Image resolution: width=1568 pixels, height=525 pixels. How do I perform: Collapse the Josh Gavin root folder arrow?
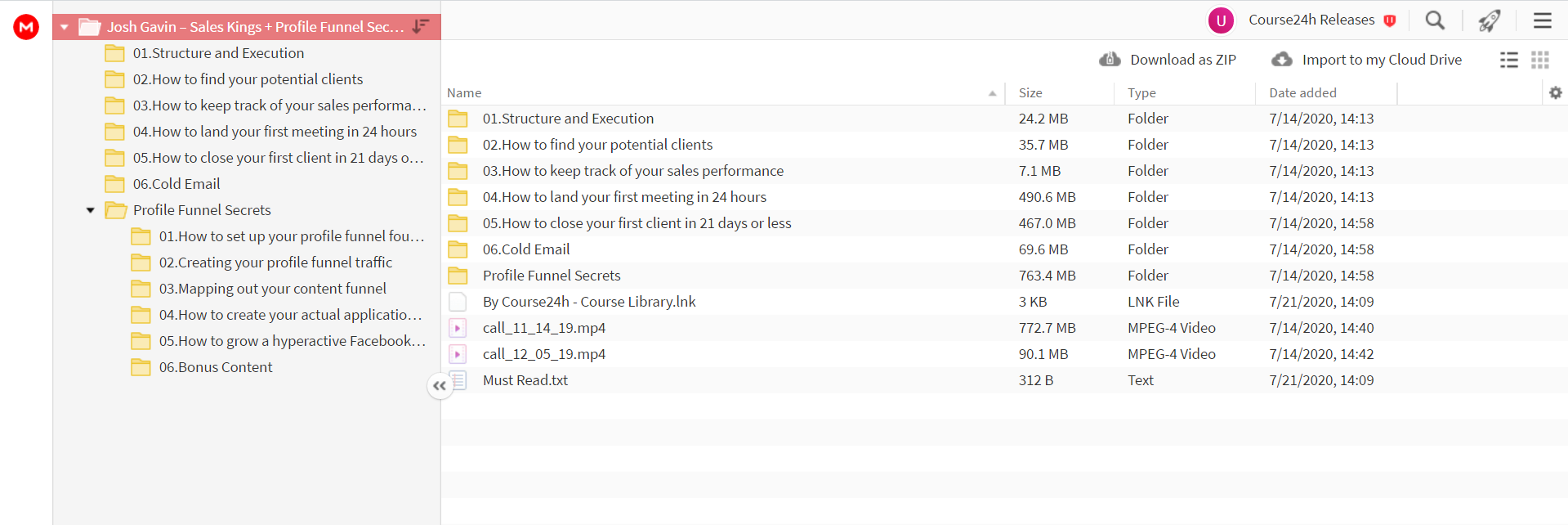[x=65, y=27]
